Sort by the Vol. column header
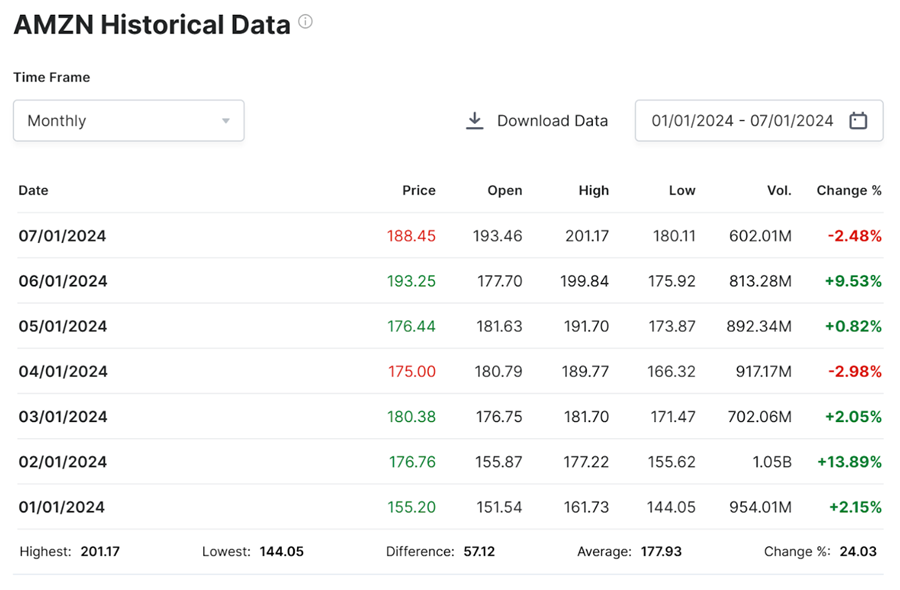 779,190
